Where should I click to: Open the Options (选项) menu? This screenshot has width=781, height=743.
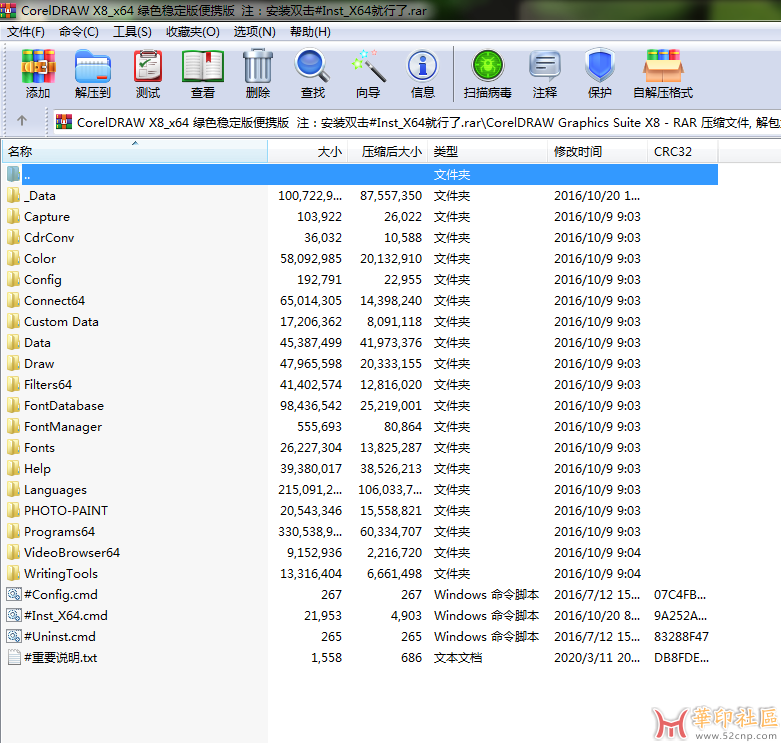pos(255,32)
